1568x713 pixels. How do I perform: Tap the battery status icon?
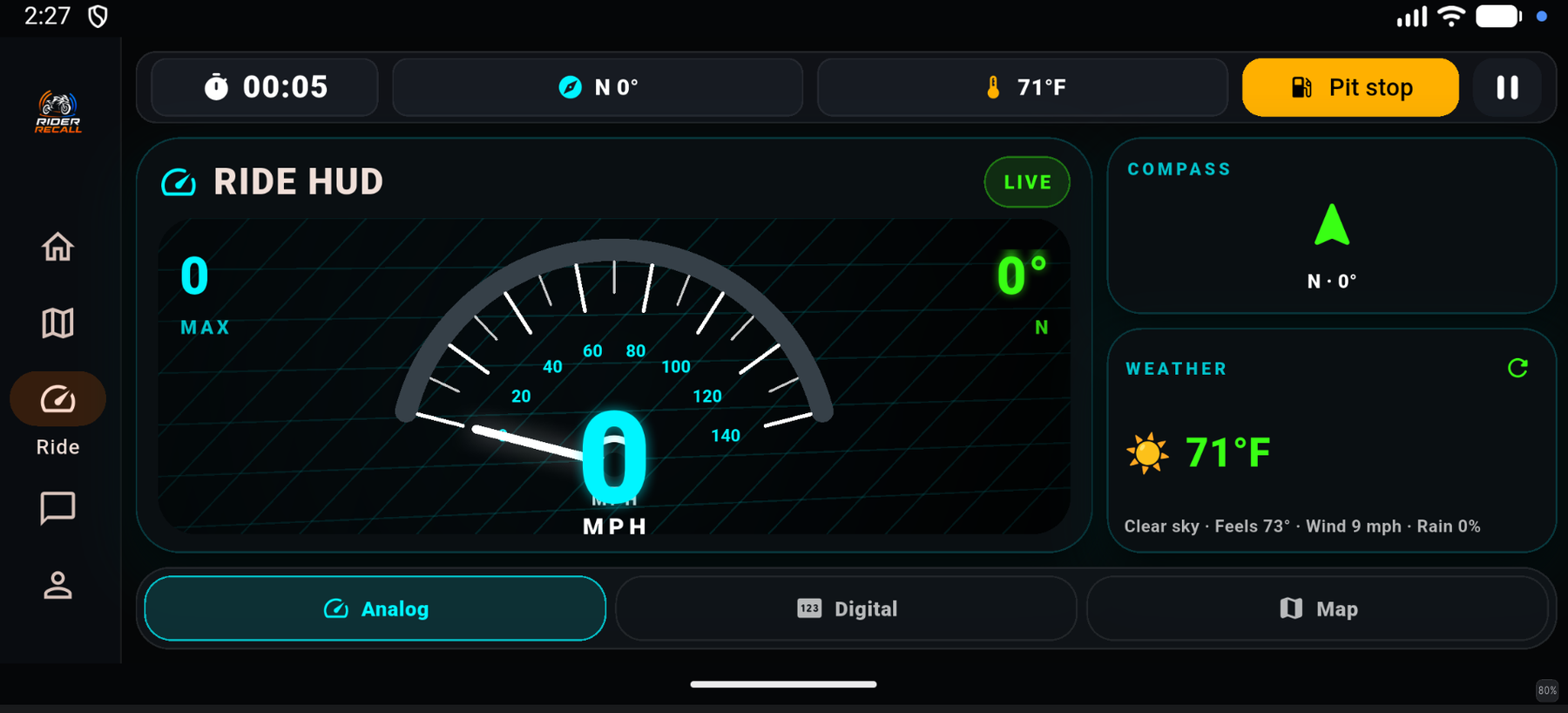[1498, 16]
